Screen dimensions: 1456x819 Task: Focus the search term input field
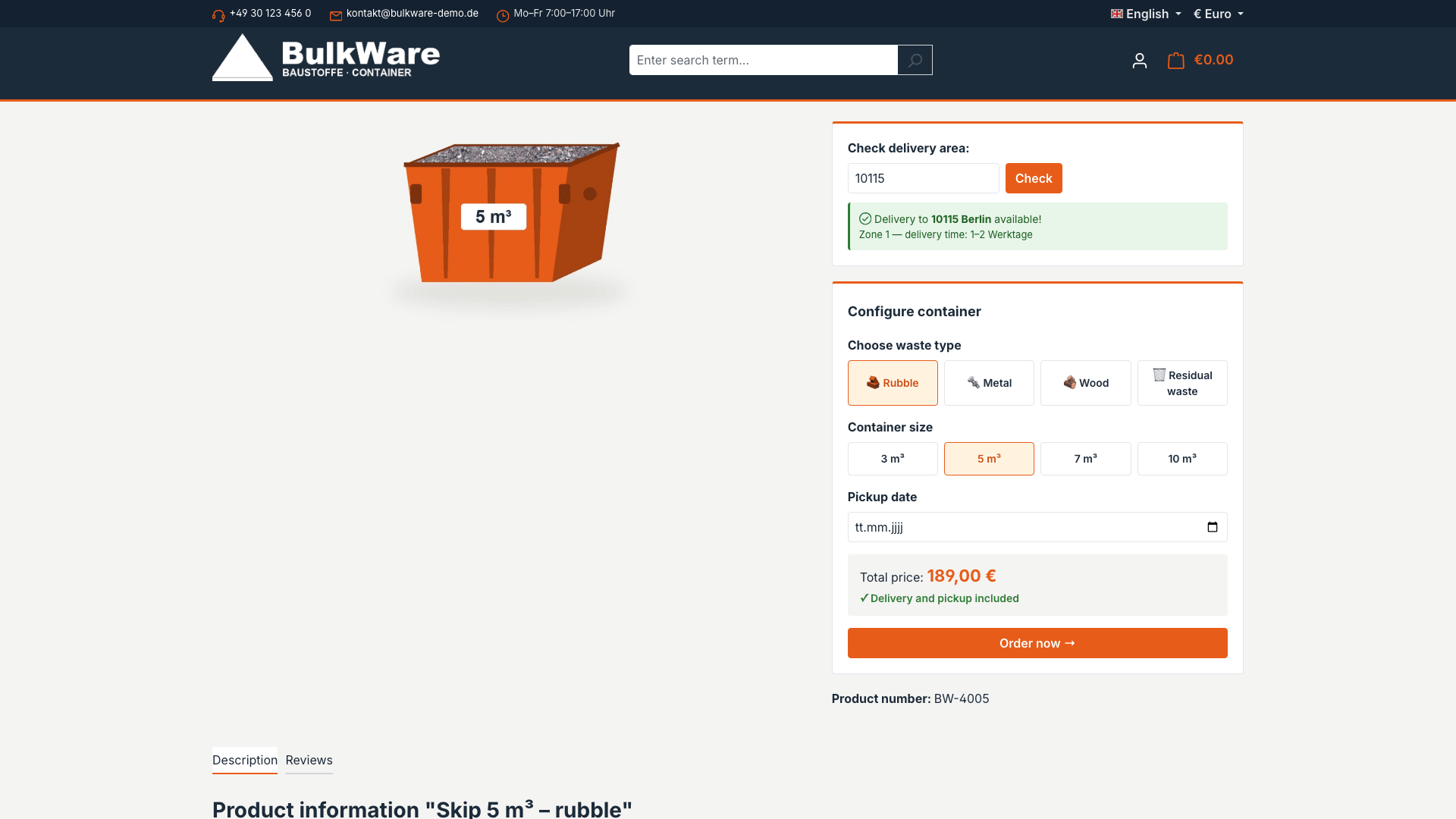click(764, 60)
